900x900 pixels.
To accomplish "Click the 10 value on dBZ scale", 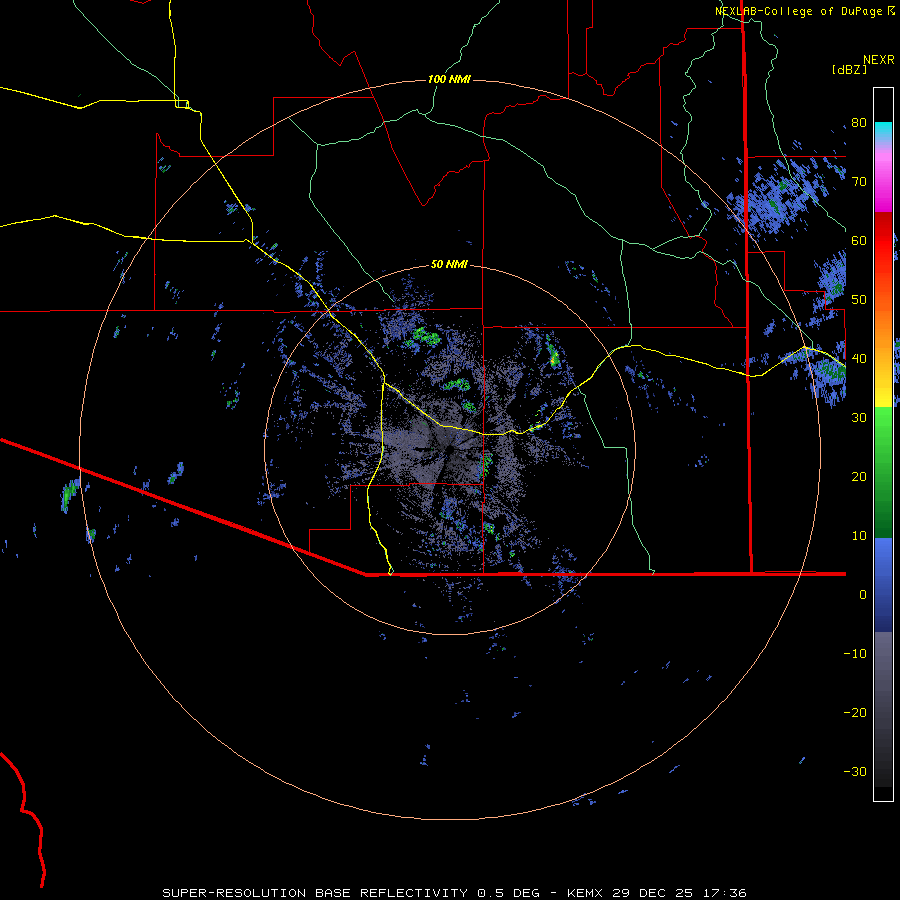I will click(x=859, y=536).
